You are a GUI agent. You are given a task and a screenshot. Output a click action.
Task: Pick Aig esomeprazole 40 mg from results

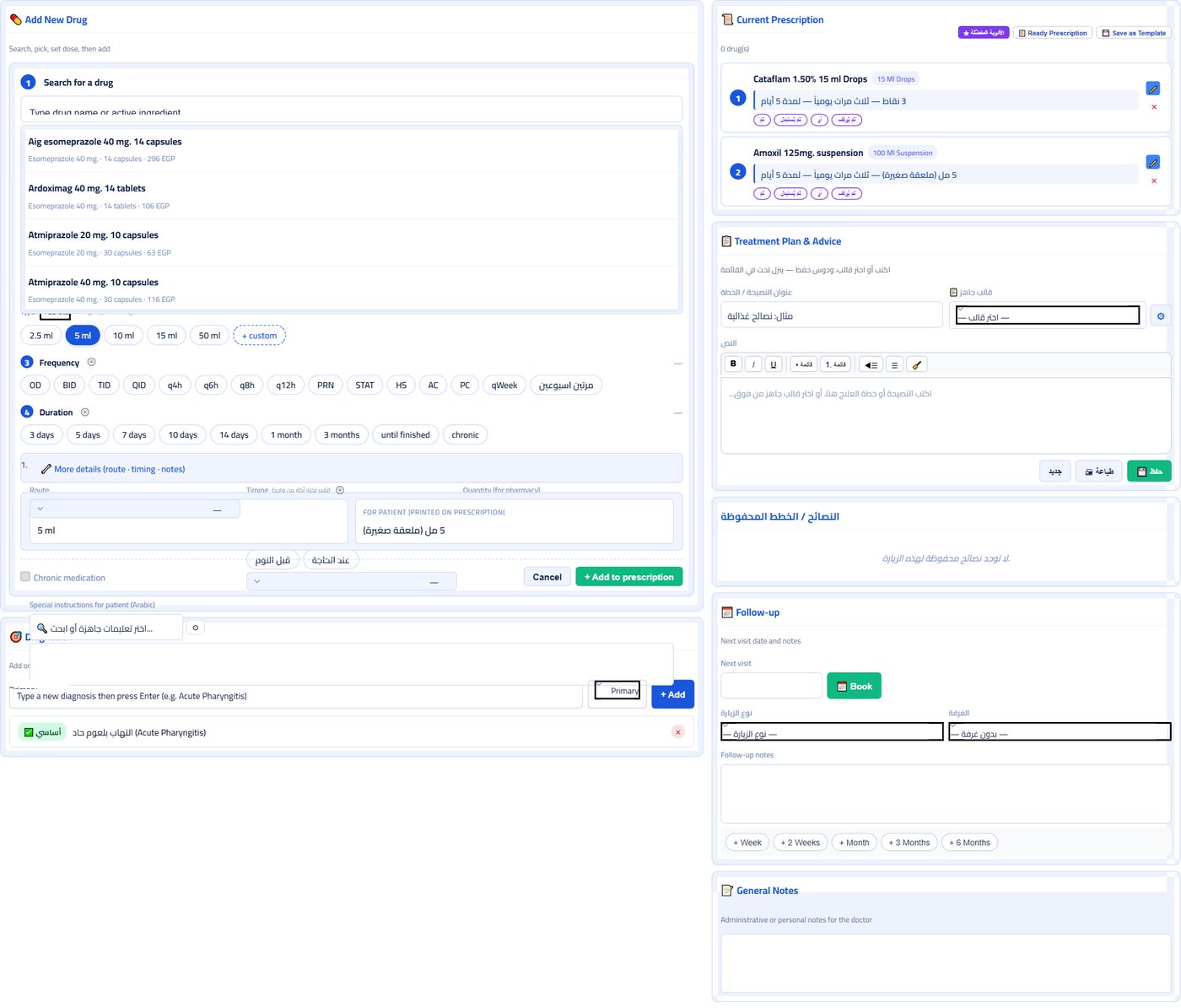[x=352, y=150]
